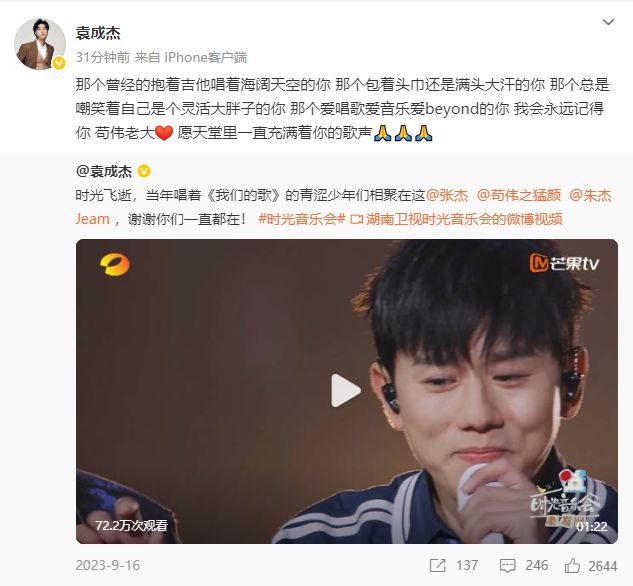This screenshot has width=633, height=586.
Task: Click 袁成杰's profile avatar
Action: pyautogui.click(x=40, y=44)
